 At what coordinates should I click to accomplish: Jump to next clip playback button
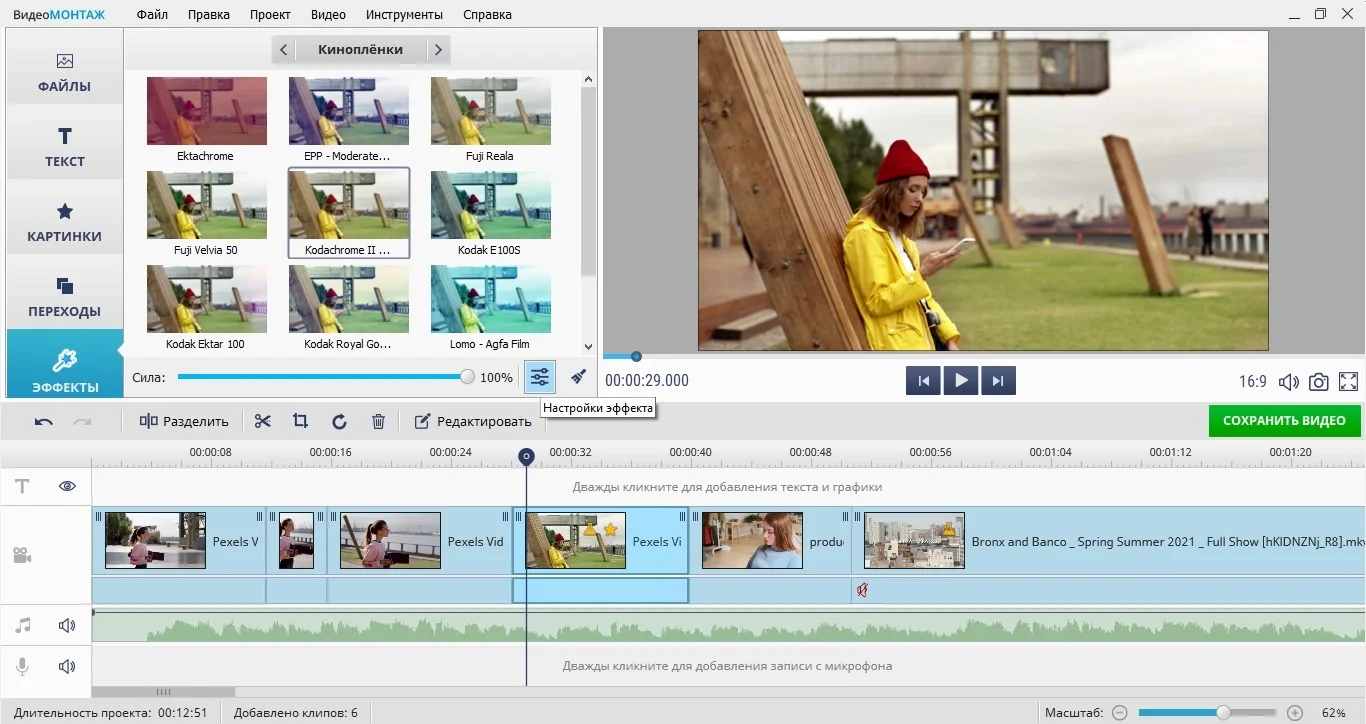[998, 380]
